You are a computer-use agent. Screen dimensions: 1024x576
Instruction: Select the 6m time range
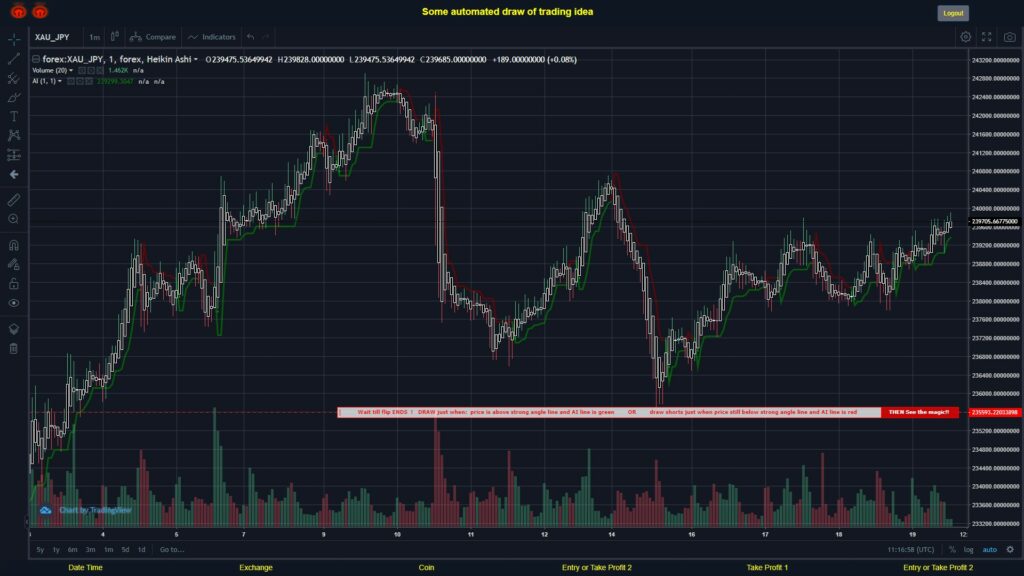click(72, 550)
